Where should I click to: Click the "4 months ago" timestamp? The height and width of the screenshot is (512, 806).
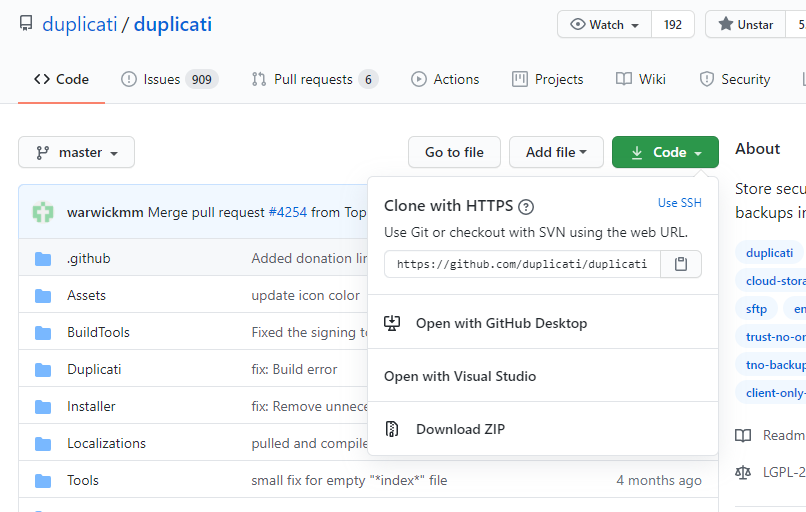pos(658,481)
